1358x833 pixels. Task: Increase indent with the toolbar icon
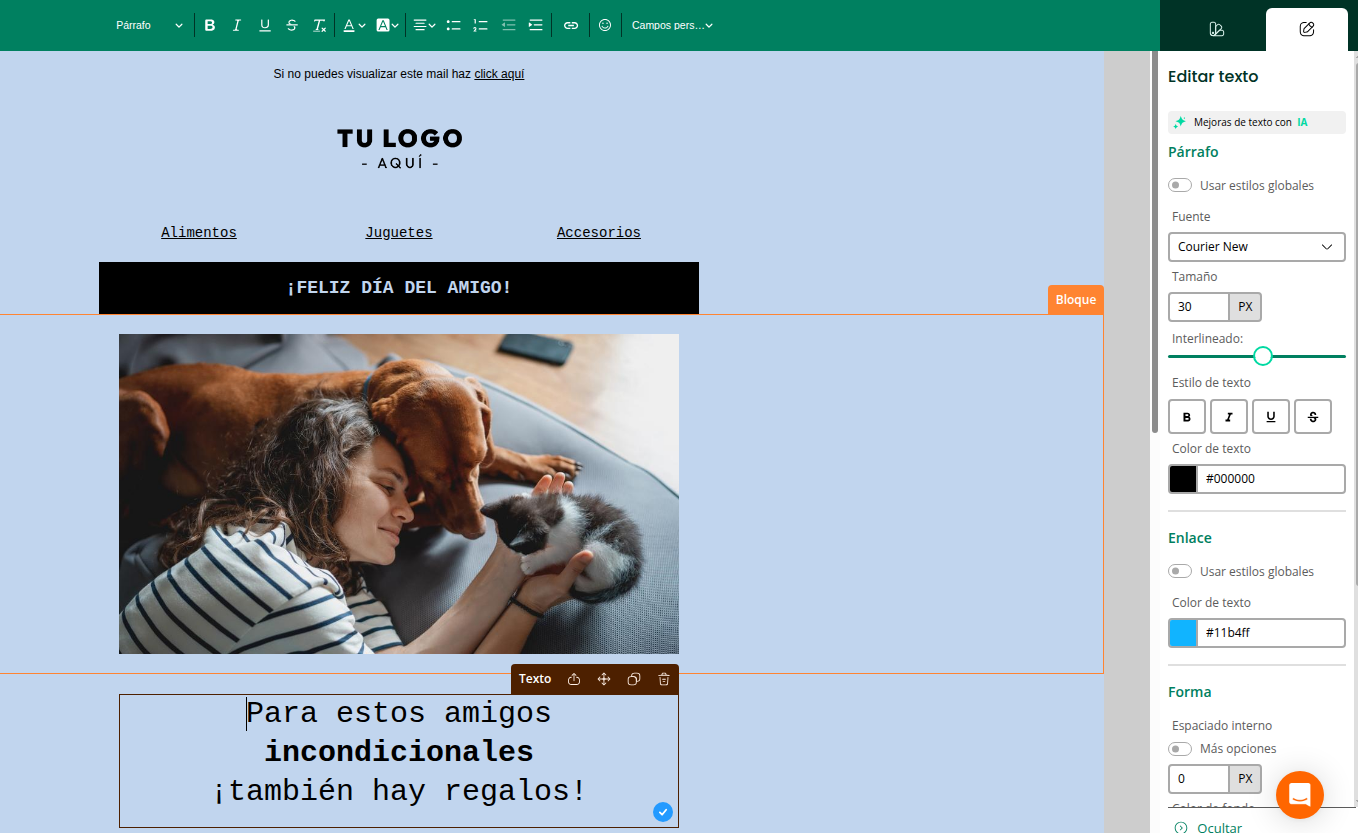(536, 25)
